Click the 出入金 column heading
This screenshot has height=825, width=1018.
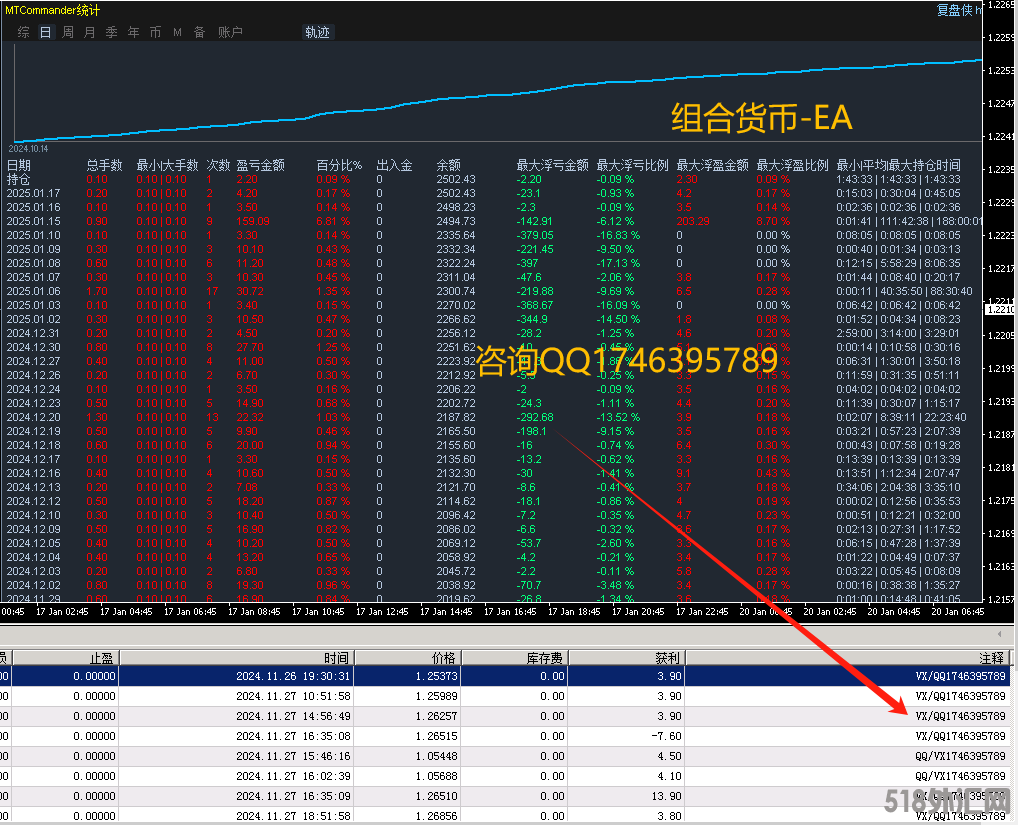[x=394, y=166]
